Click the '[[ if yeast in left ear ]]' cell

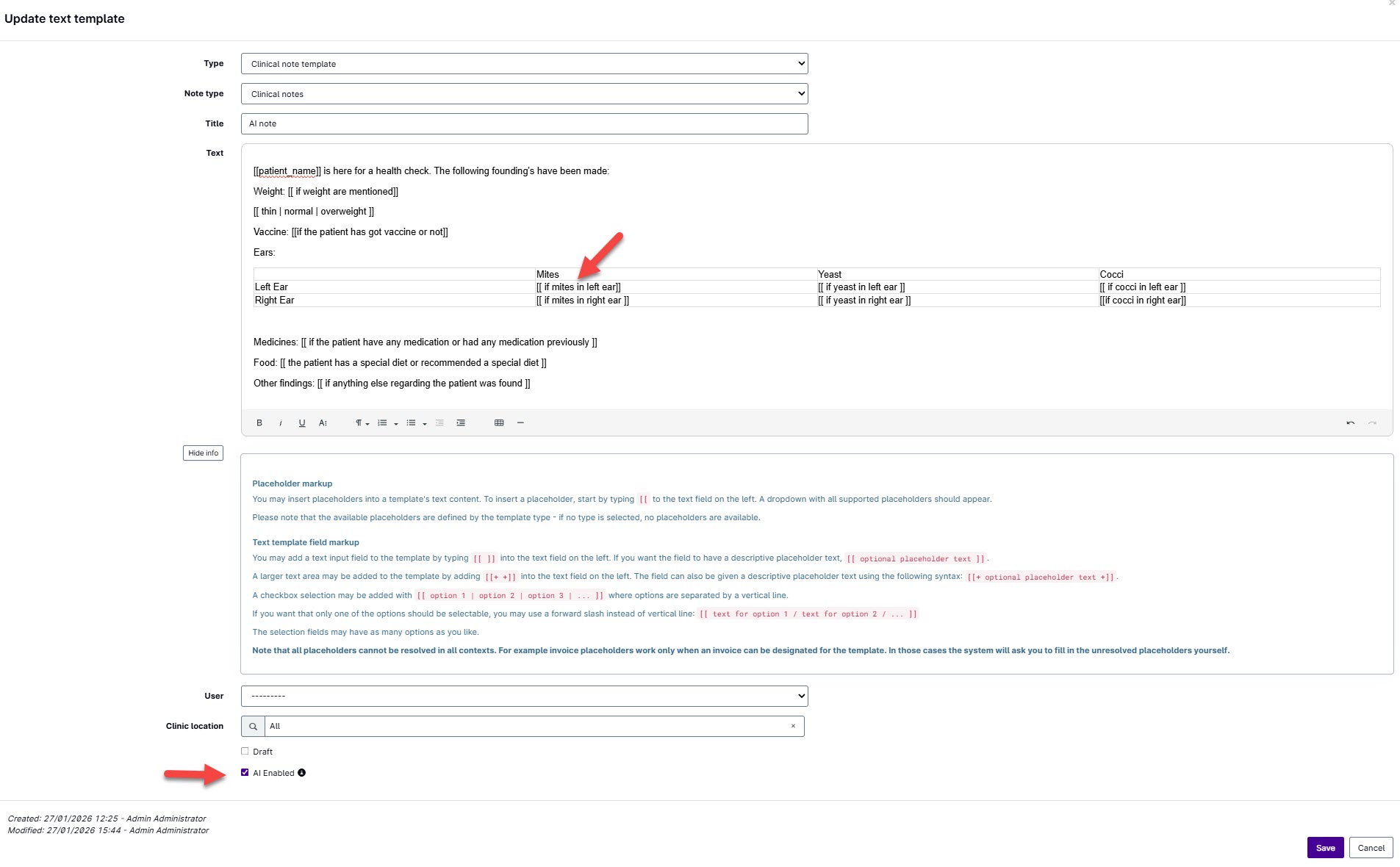tap(958, 287)
